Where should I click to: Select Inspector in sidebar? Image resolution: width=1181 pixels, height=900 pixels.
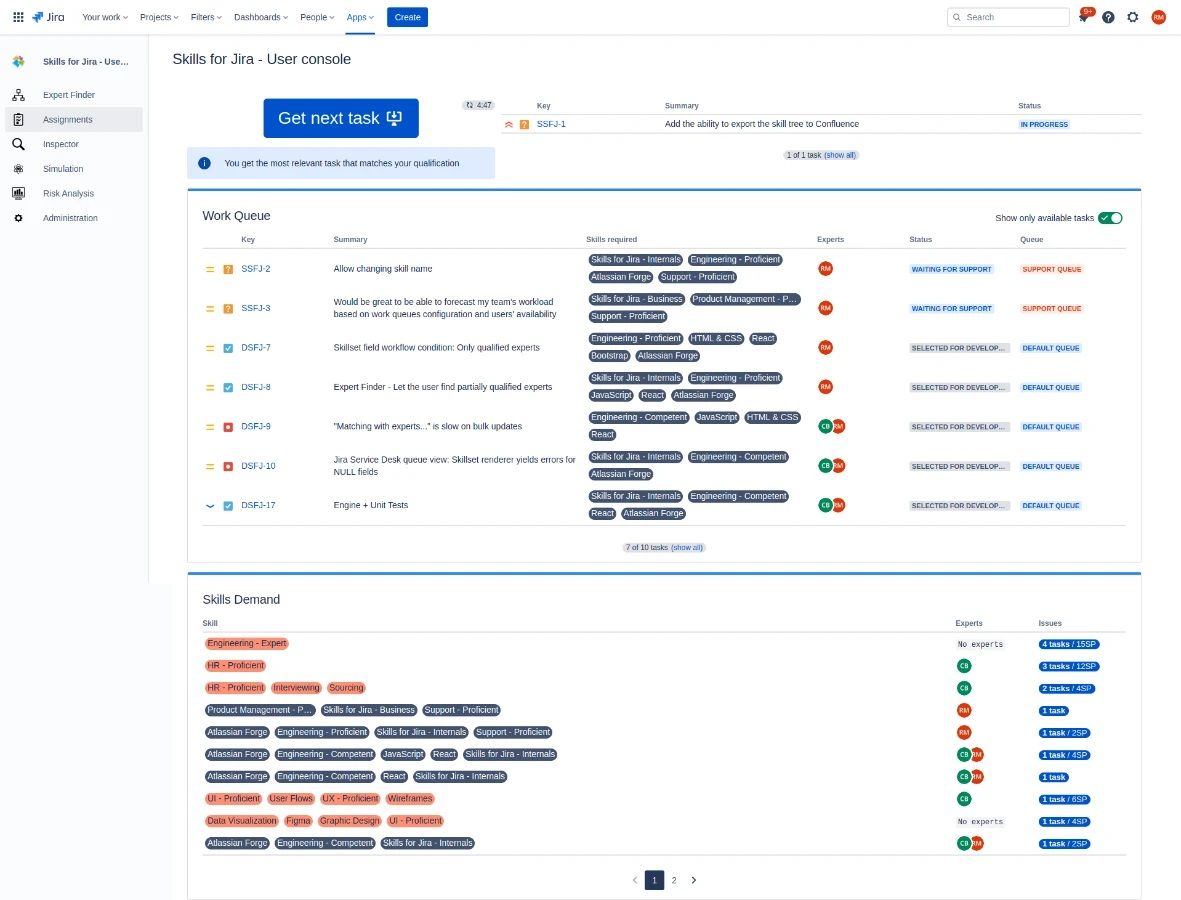tap(74, 144)
